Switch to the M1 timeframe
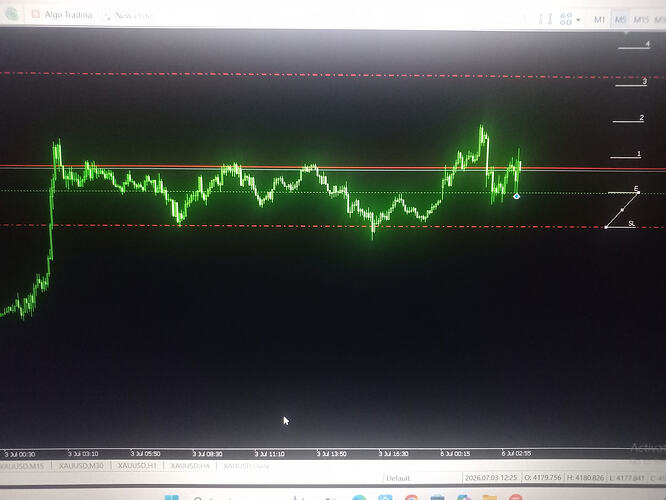 pyautogui.click(x=599, y=20)
